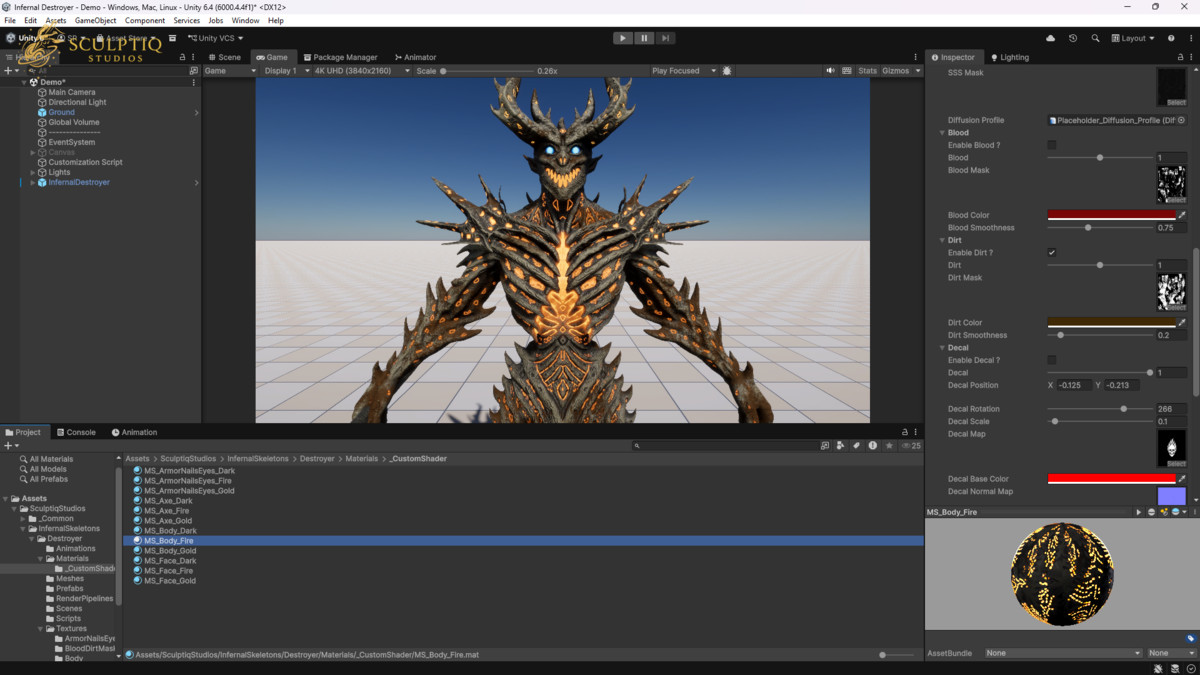Search project by type icon

pyautogui.click(x=840, y=446)
